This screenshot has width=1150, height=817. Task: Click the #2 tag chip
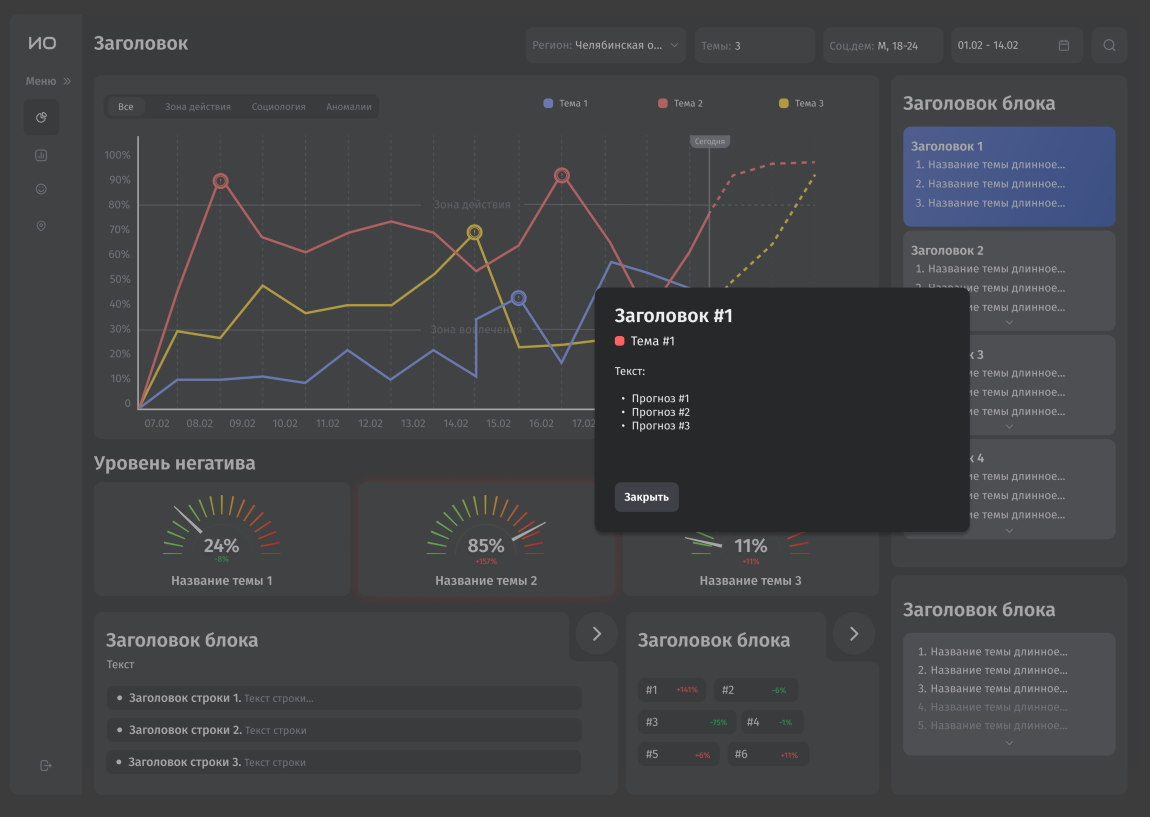tap(755, 689)
